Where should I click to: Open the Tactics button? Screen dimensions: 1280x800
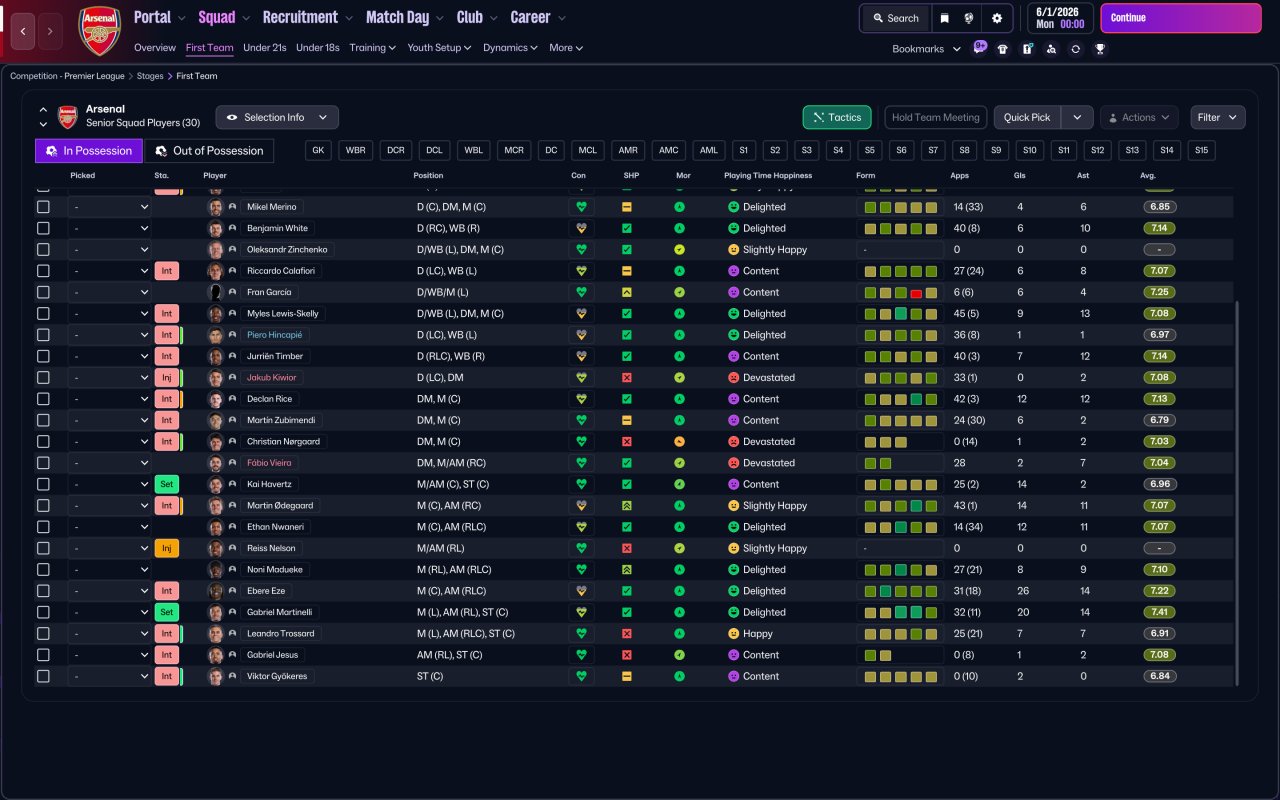[837, 117]
